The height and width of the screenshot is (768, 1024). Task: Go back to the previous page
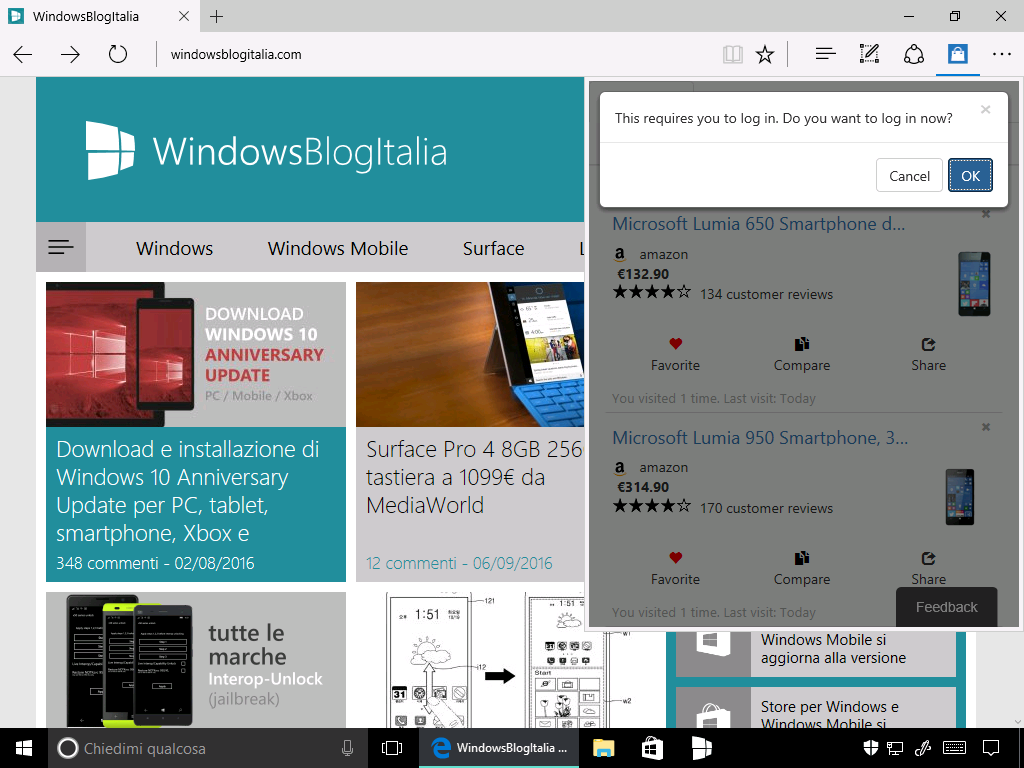pyautogui.click(x=23, y=54)
